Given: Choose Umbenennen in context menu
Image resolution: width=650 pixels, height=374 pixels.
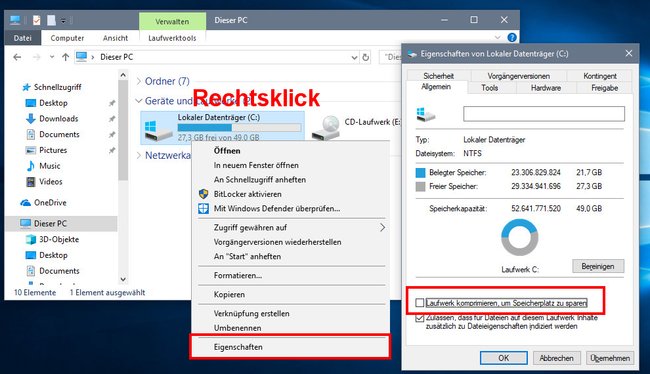Looking at the screenshot, I should tap(238, 328).
